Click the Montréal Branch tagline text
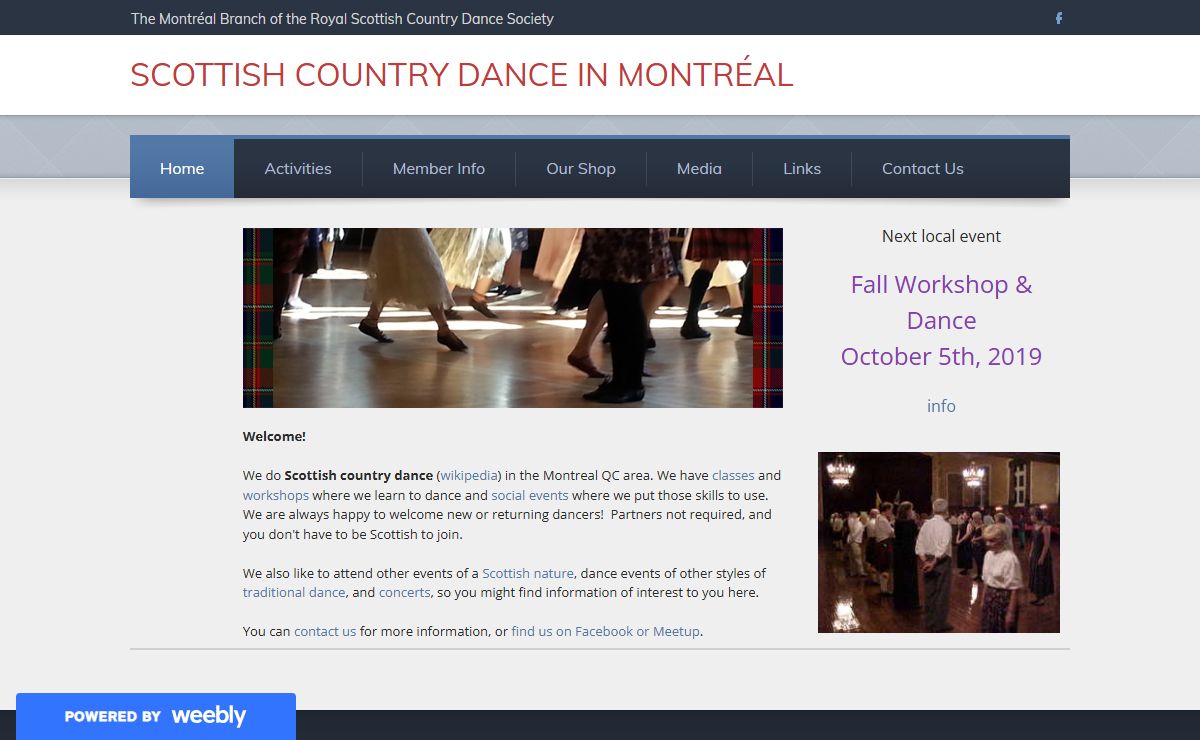 [342, 18]
